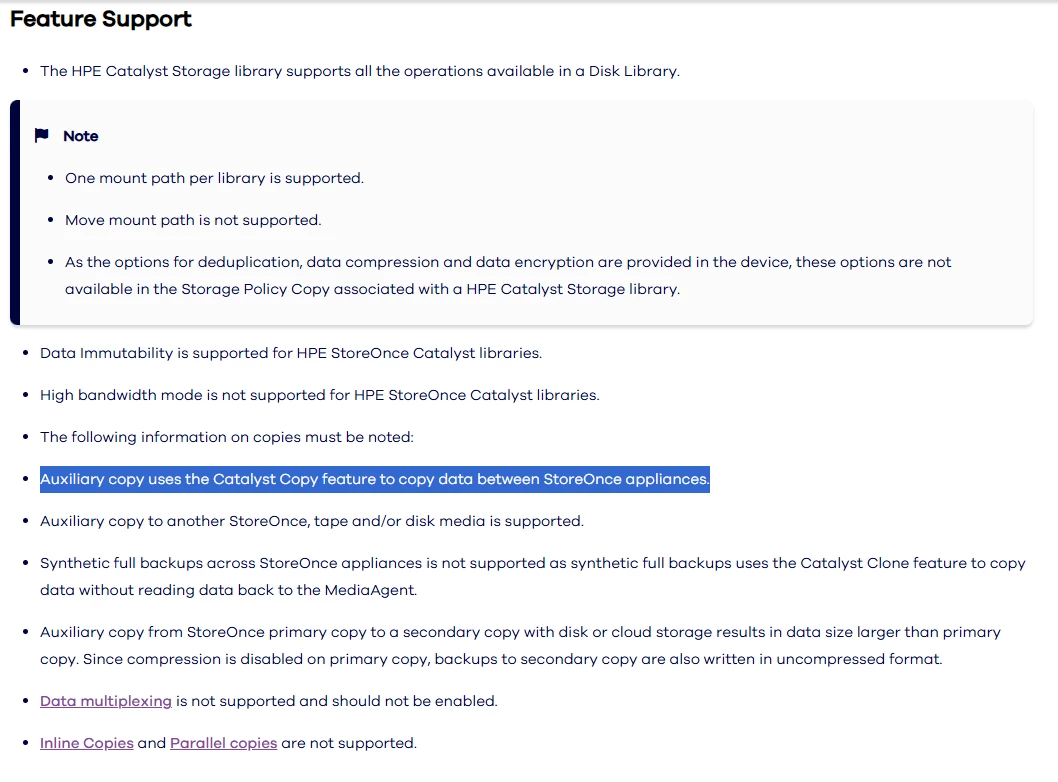Click 'are not supported.' text after Parallel copies
Viewport: 1058px width, 782px height.
pyautogui.click(x=349, y=743)
